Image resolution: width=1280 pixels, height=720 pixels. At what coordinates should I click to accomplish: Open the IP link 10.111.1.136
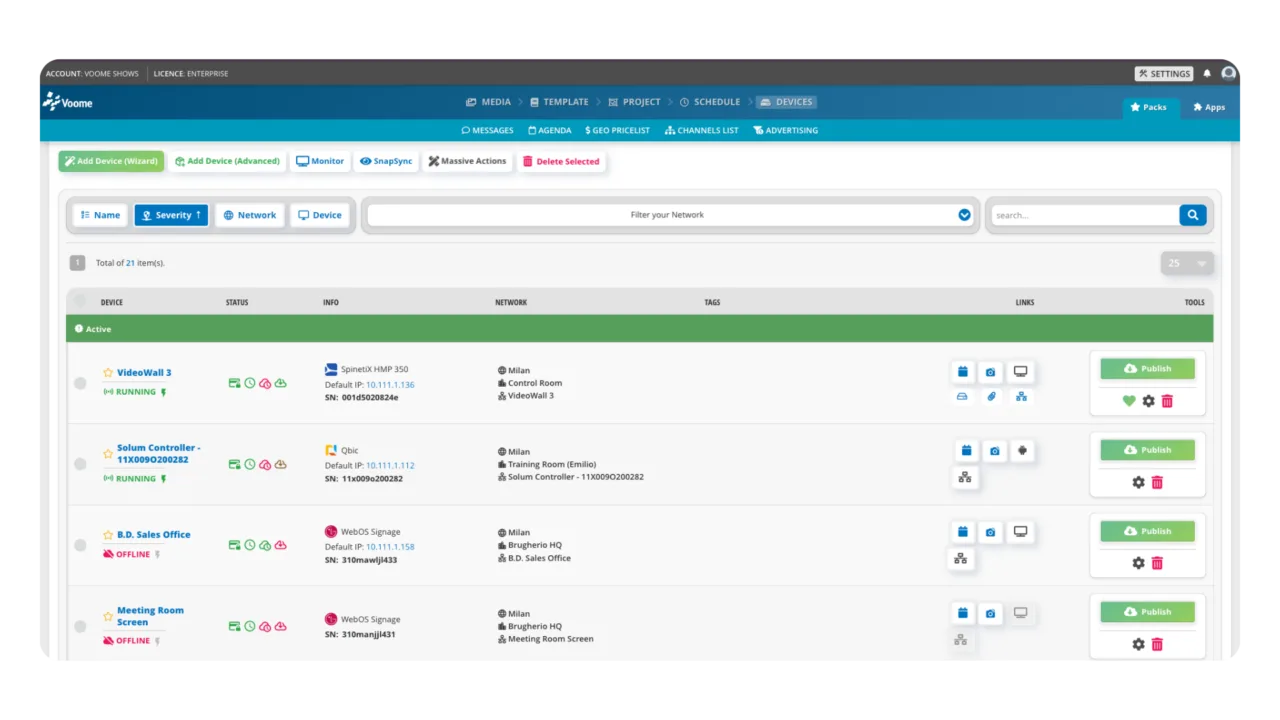[390, 385]
